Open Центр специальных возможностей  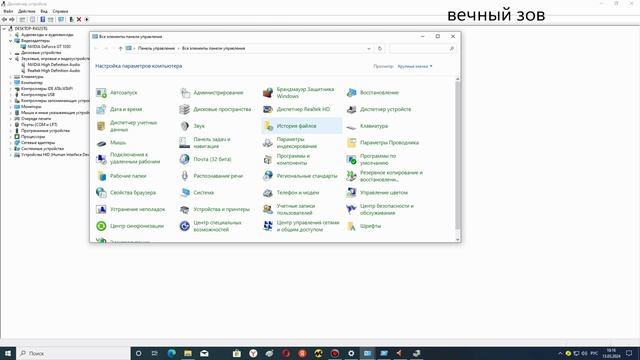point(211,226)
